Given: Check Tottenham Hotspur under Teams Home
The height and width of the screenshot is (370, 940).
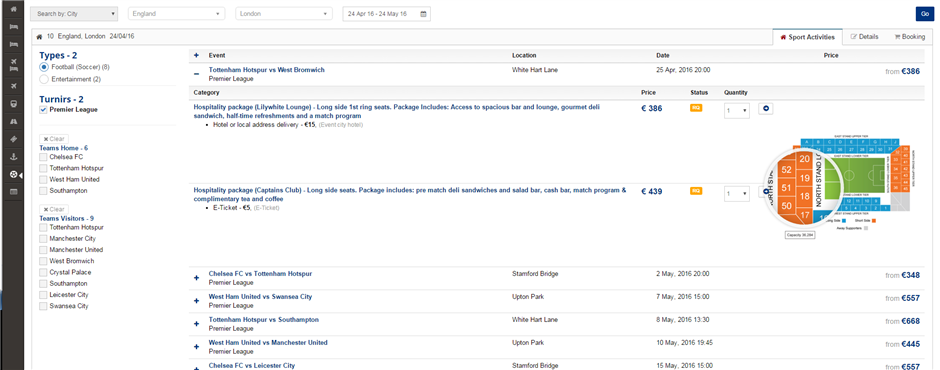Looking at the screenshot, I should point(43,168).
